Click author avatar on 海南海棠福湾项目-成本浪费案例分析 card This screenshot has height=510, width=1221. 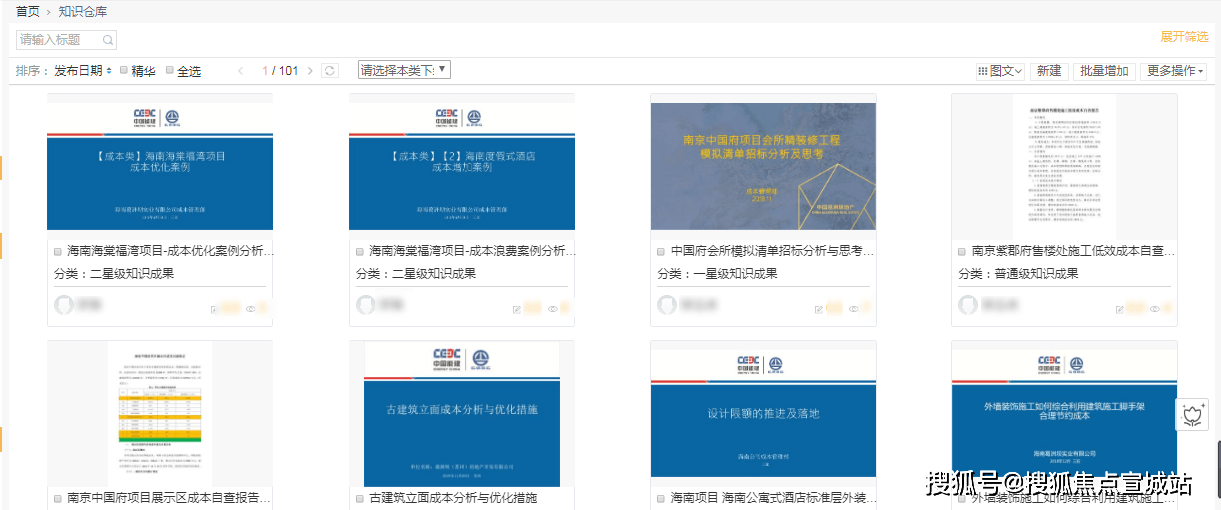pos(366,305)
